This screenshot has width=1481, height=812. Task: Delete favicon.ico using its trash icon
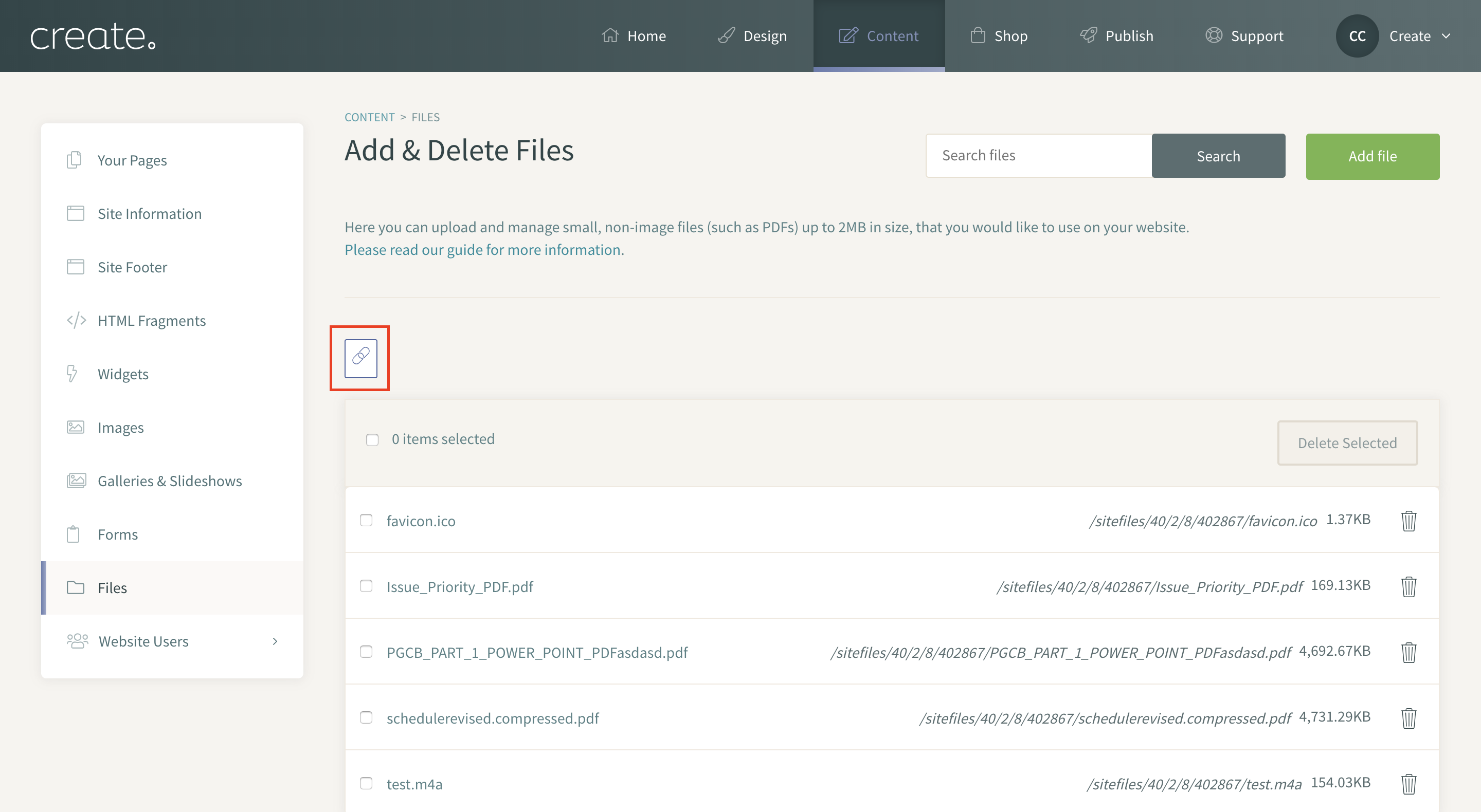click(x=1408, y=521)
